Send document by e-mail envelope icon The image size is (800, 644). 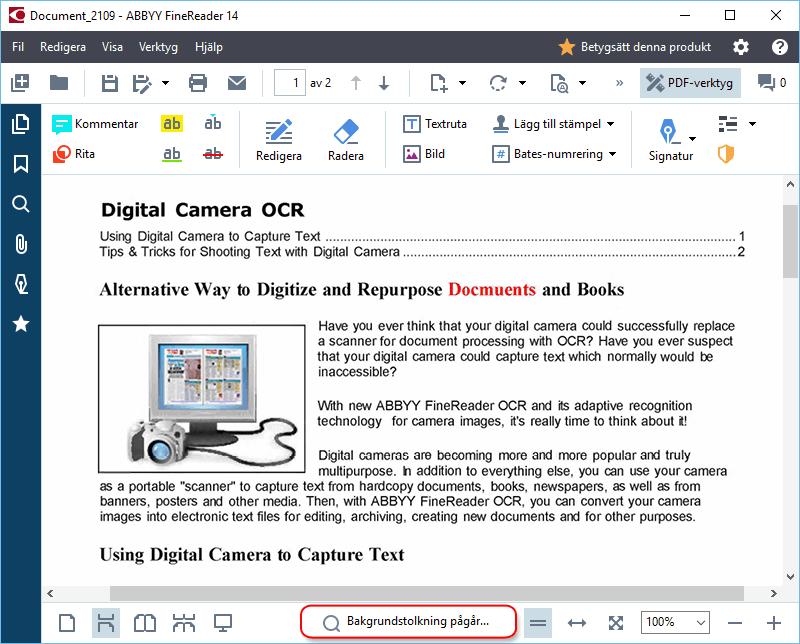pos(237,83)
